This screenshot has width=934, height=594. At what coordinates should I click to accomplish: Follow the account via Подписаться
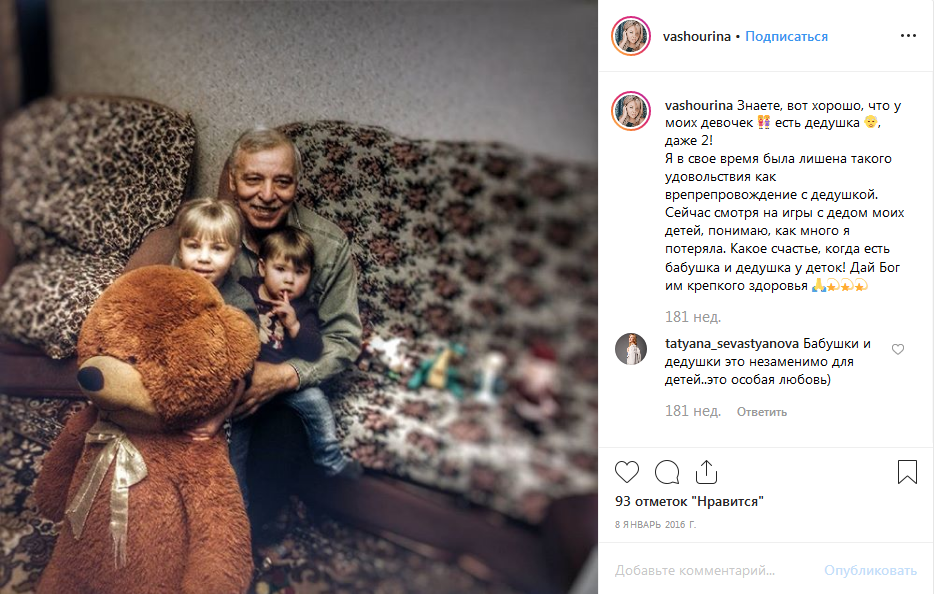786,36
